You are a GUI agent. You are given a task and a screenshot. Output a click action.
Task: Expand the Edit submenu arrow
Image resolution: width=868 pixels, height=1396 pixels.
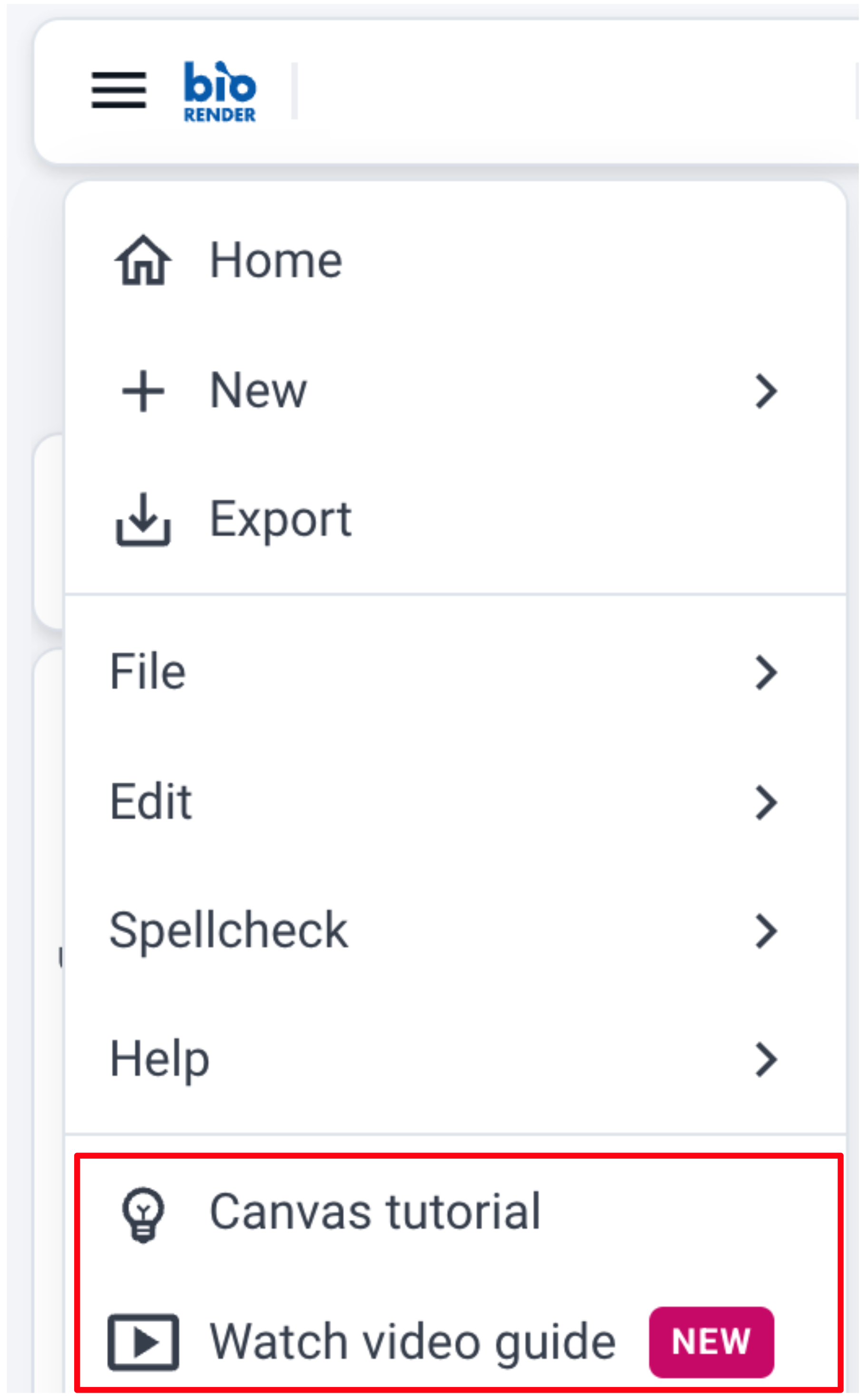(766, 802)
